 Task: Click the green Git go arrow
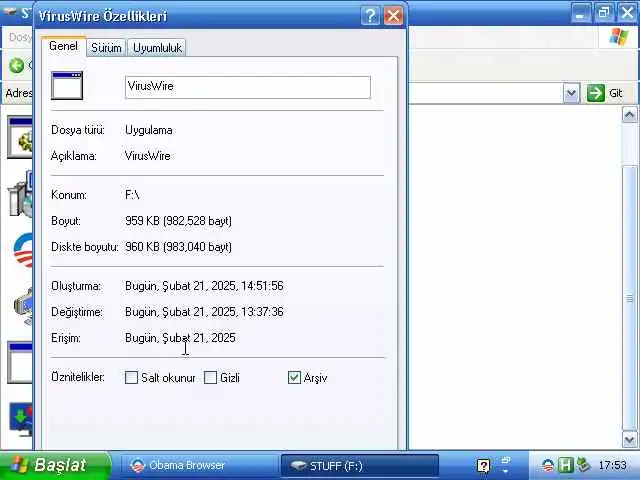tap(596, 93)
